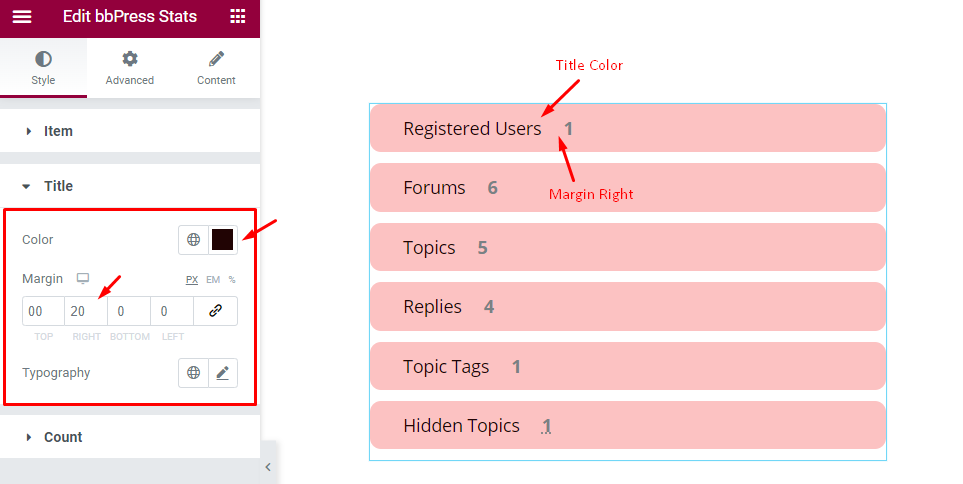The height and width of the screenshot is (484, 963).
Task: Open the title color swatch
Action: (223, 240)
